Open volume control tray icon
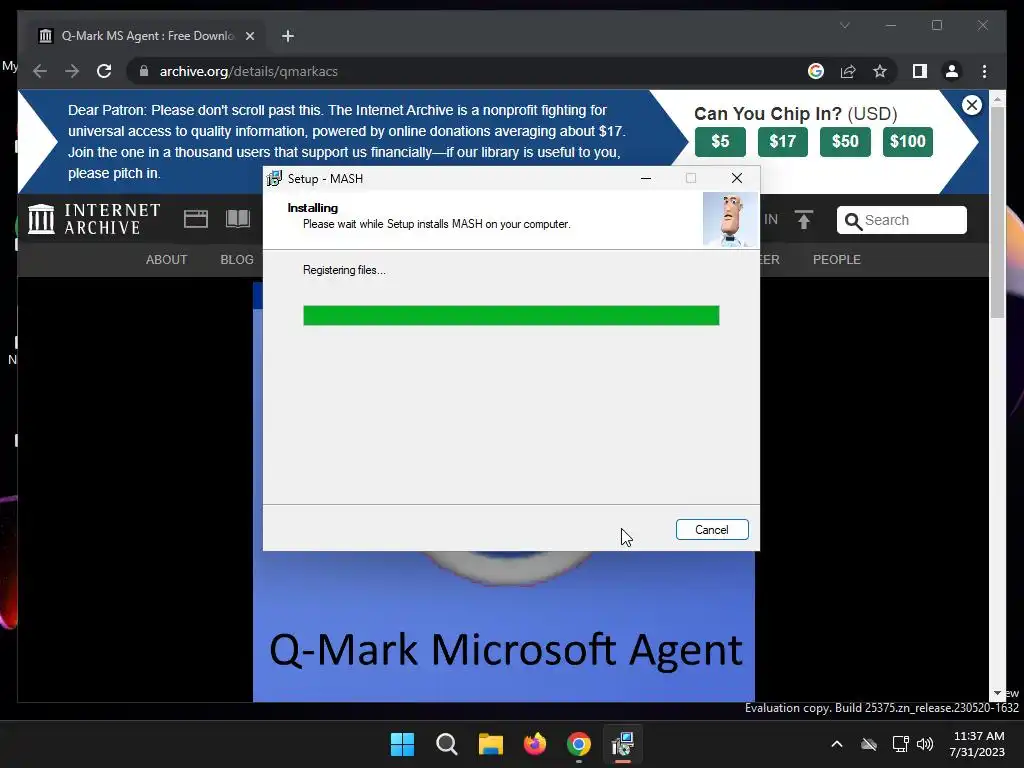This screenshot has height=768, width=1024. (925, 744)
